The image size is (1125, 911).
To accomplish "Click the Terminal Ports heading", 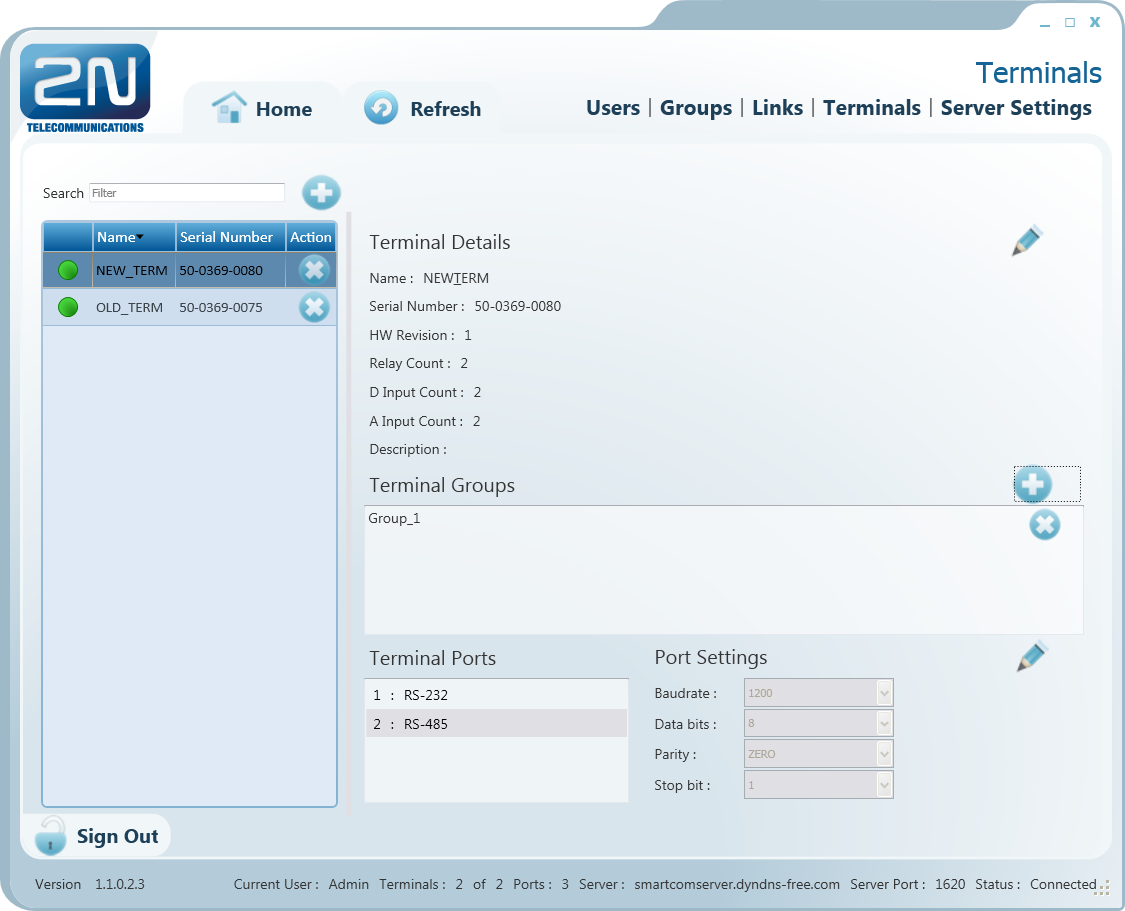I will (433, 659).
